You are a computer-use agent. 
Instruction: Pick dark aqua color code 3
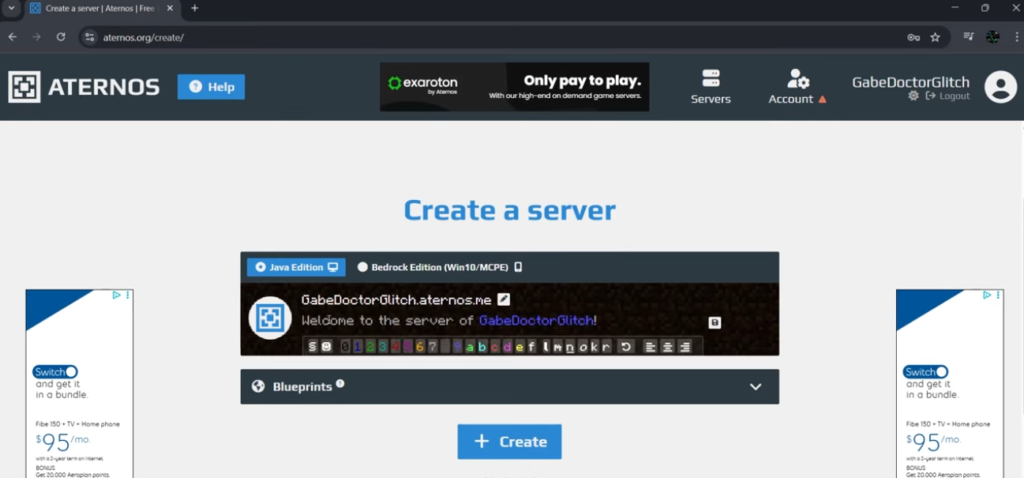click(383, 347)
